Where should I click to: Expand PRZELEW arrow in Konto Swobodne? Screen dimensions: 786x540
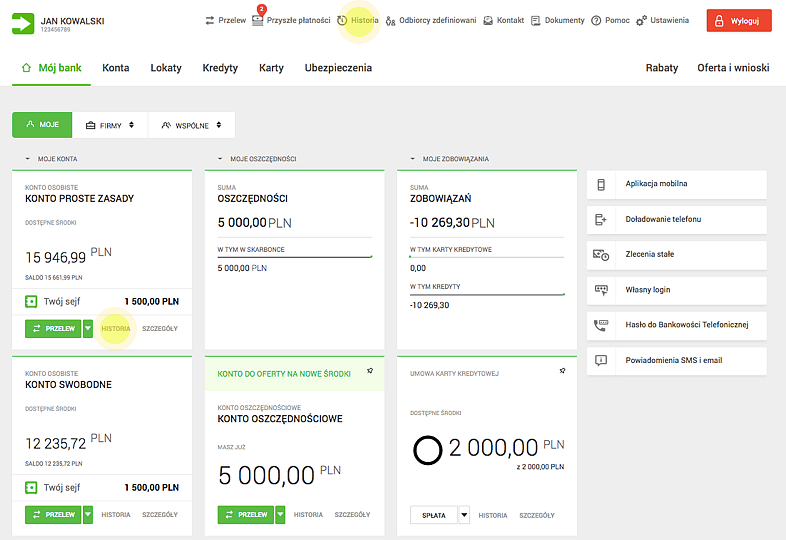(x=88, y=515)
